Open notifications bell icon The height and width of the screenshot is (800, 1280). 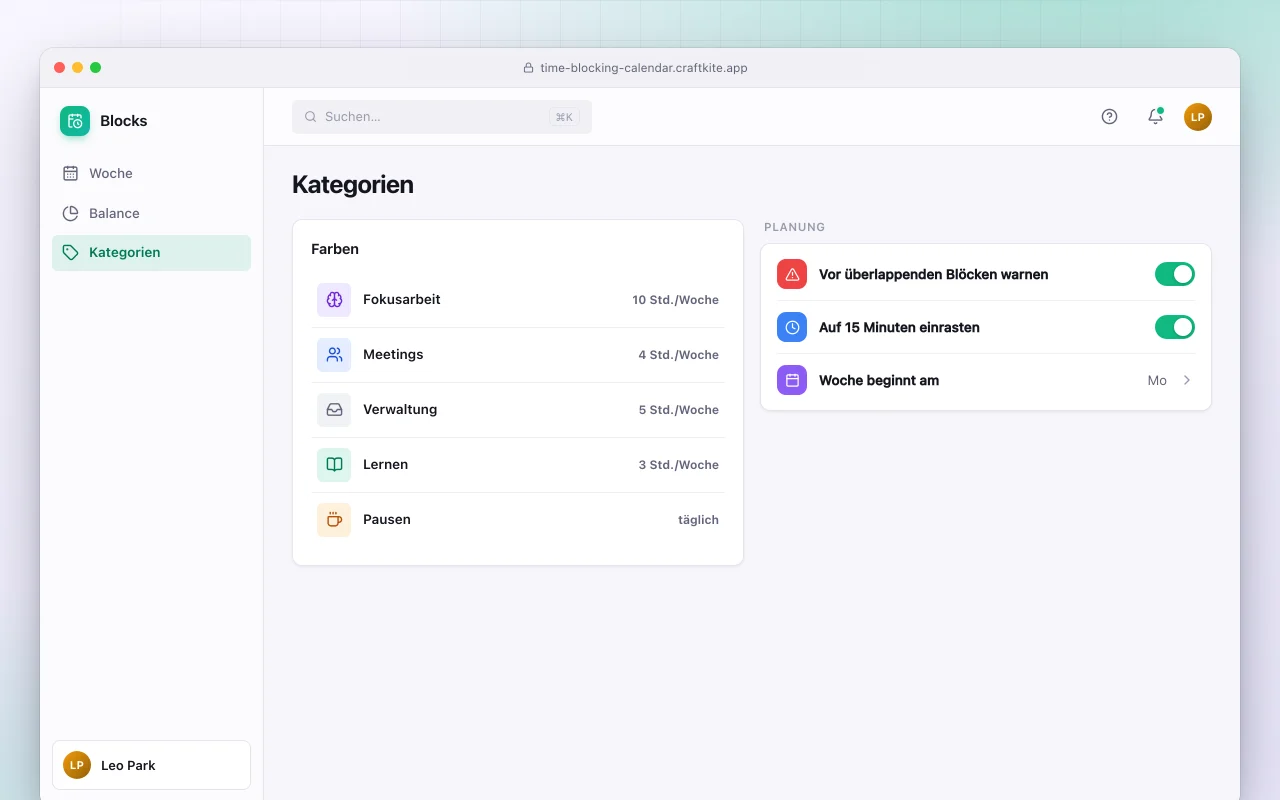pos(1155,116)
